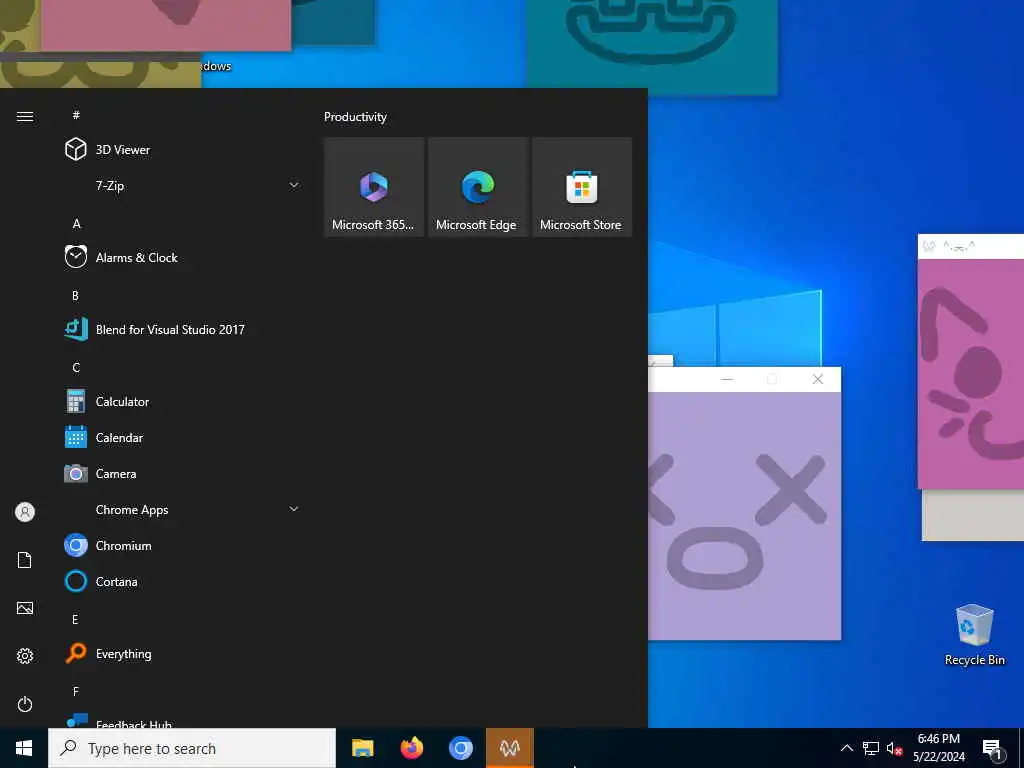The width and height of the screenshot is (1024, 768).
Task: Click the Productivity group heading
Action: (355, 117)
